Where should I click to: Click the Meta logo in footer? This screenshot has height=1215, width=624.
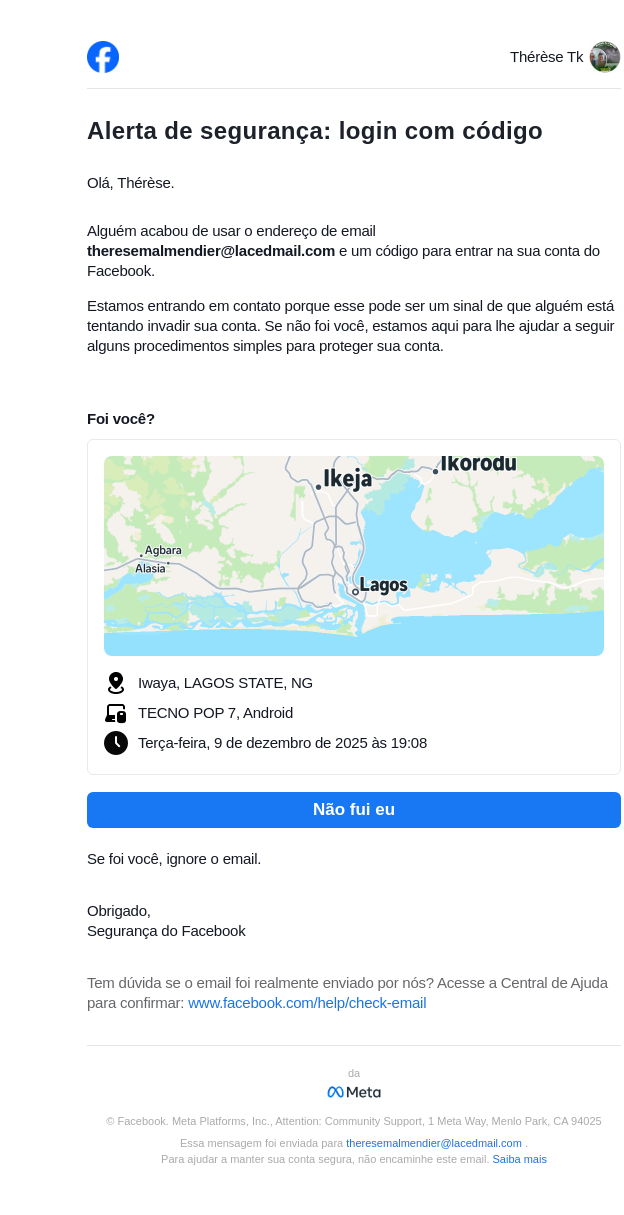tap(354, 1092)
